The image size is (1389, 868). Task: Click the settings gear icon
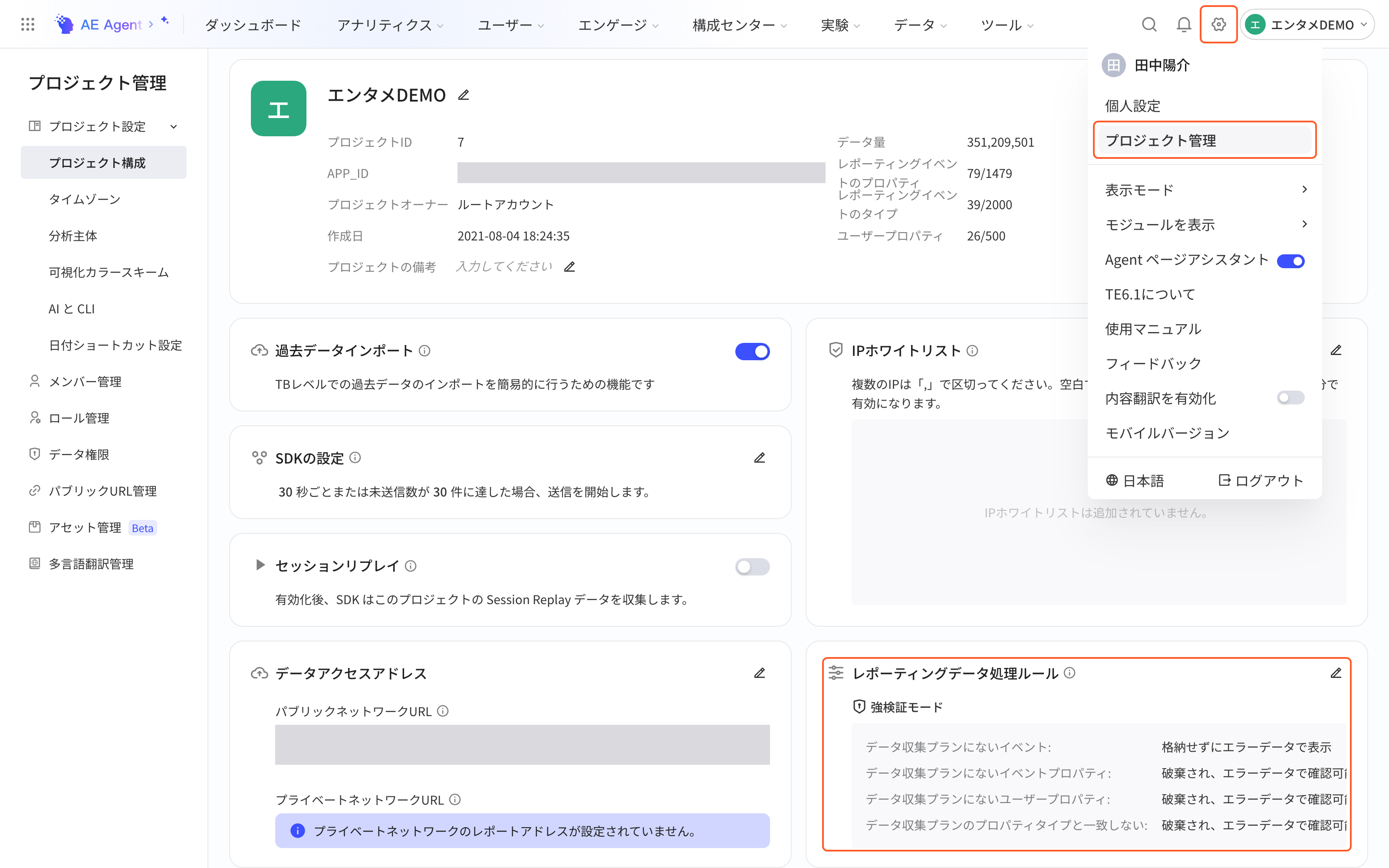tap(1218, 24)
